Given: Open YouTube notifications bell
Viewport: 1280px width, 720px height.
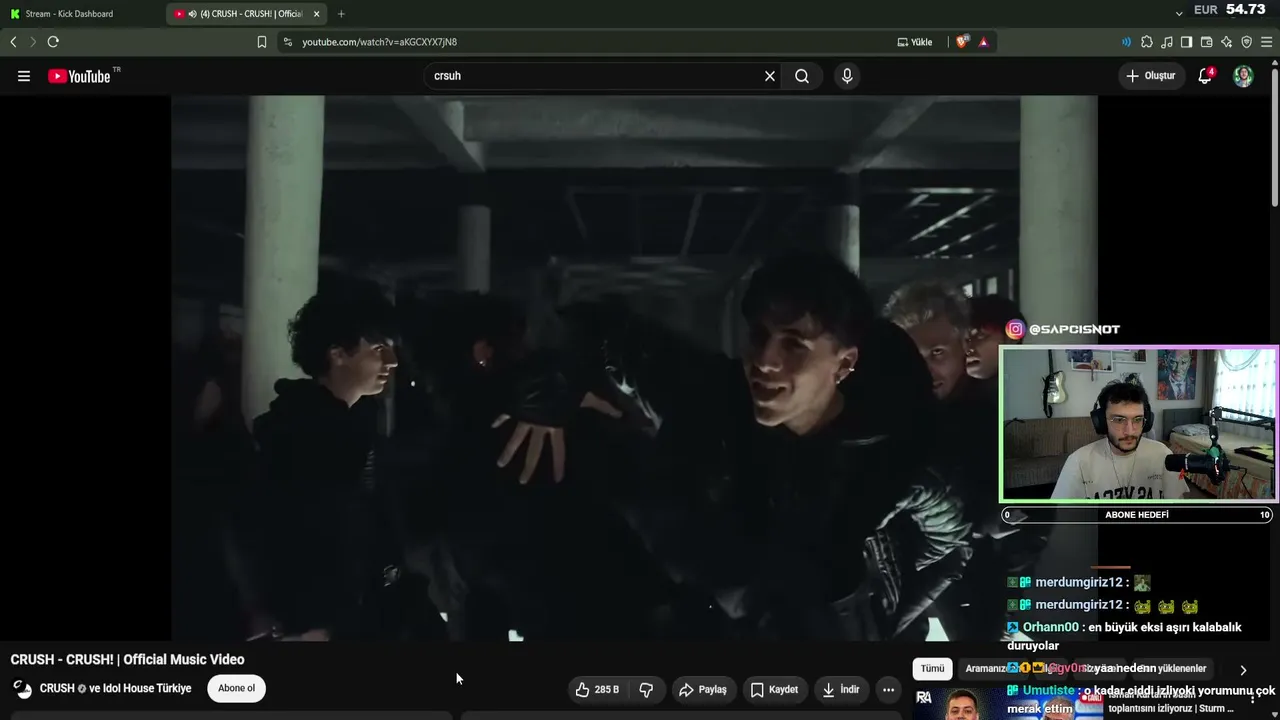Looking at the screenshot, I should pyautogui.click(x=1205, y=76).
